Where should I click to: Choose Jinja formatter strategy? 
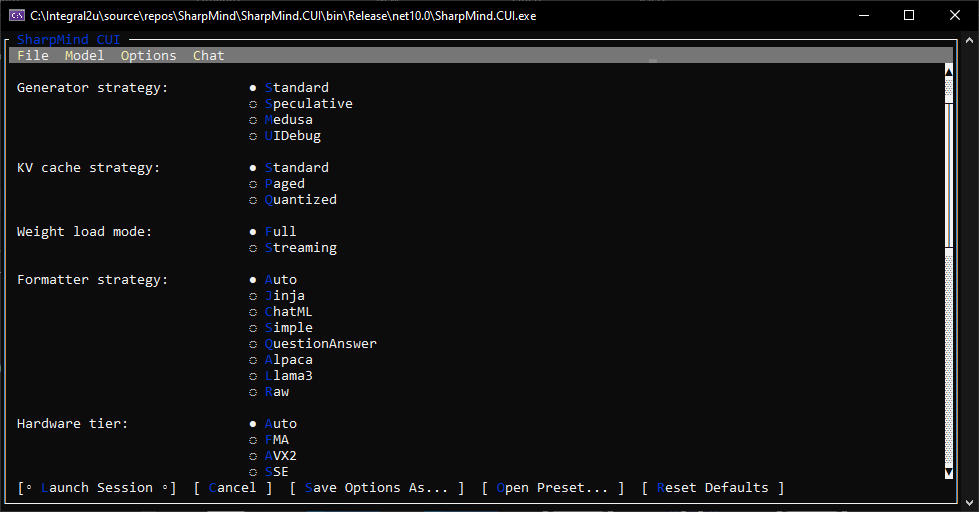[x=277, y=296]
